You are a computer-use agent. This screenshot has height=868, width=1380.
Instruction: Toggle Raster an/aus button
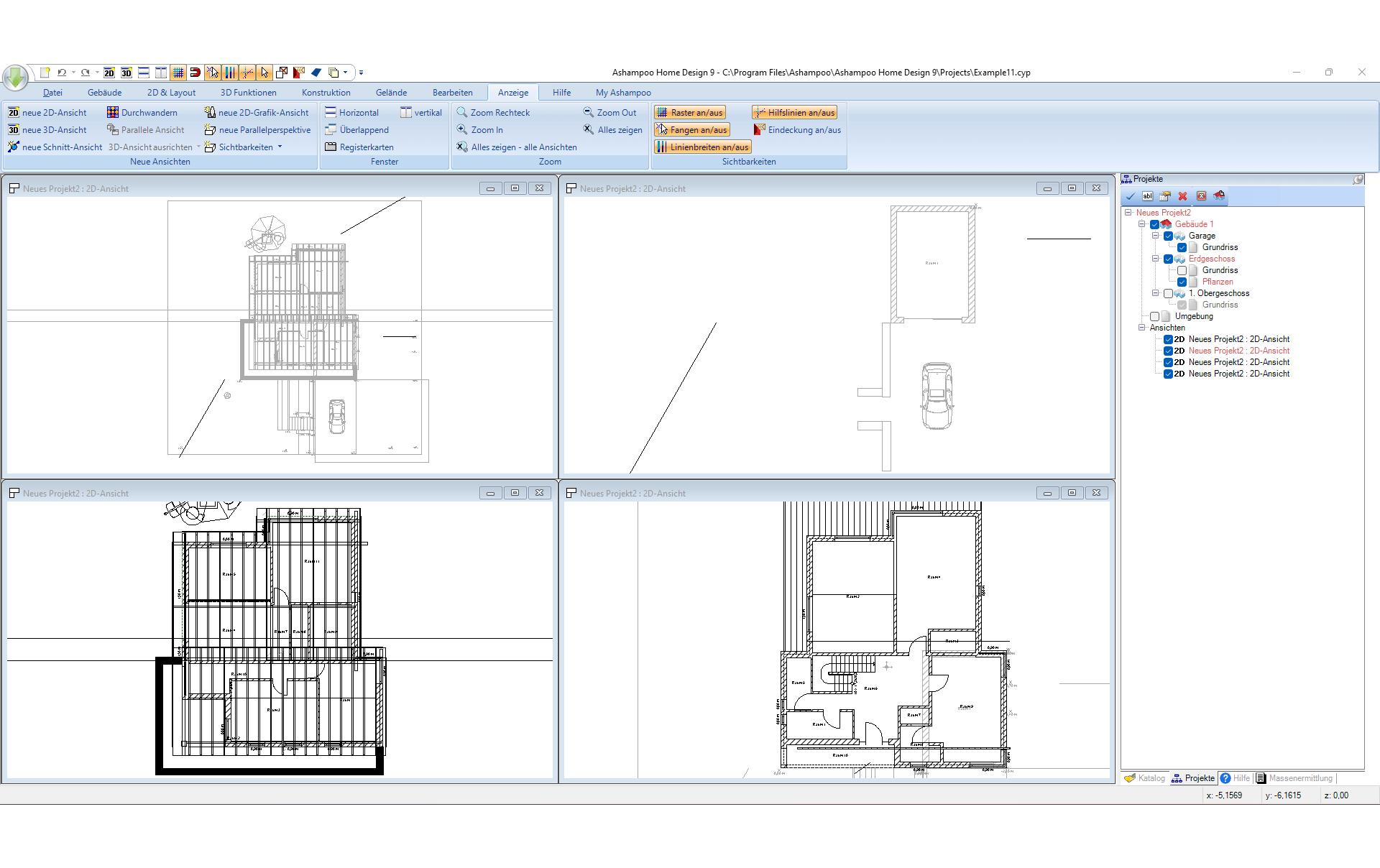(689, 113)
